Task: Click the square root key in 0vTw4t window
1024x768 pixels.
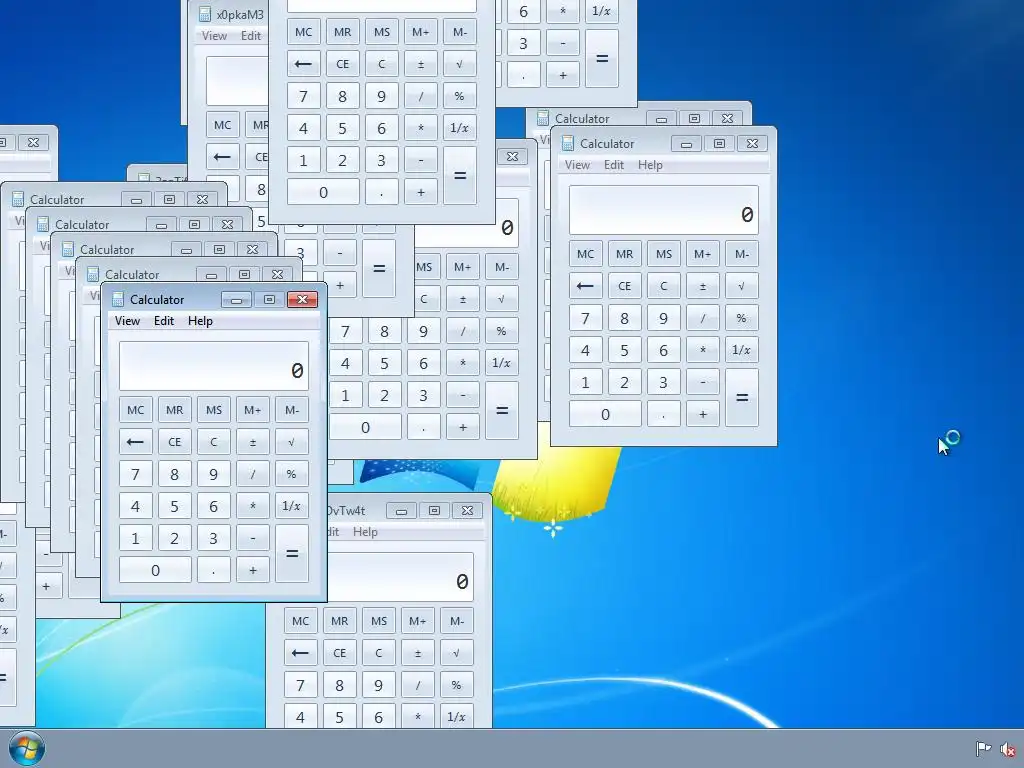Action: pos(456,653)
